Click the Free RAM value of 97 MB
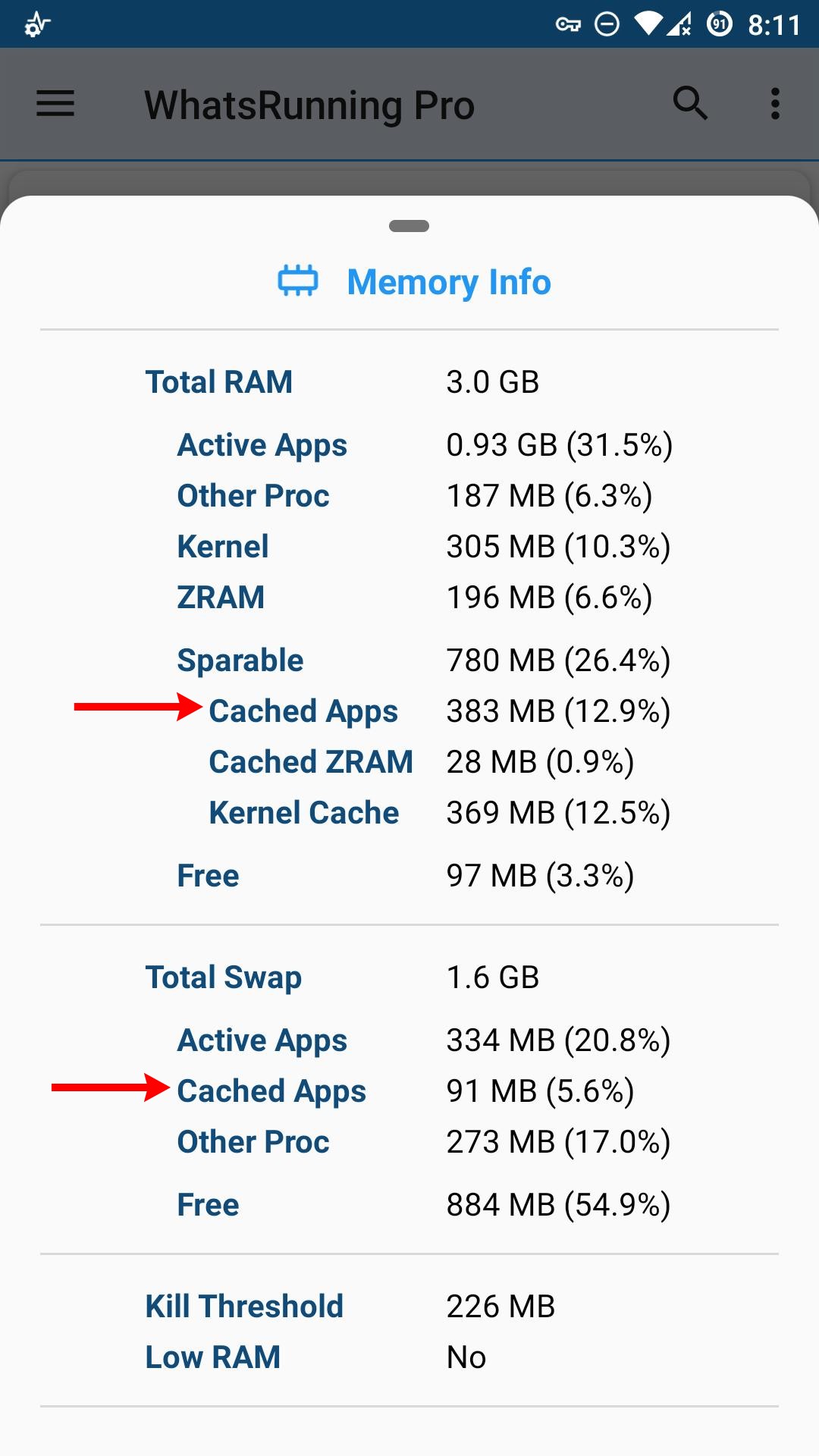Image resolution: width=819 pixels, height=1456 pixels. (x=540, y=875)
